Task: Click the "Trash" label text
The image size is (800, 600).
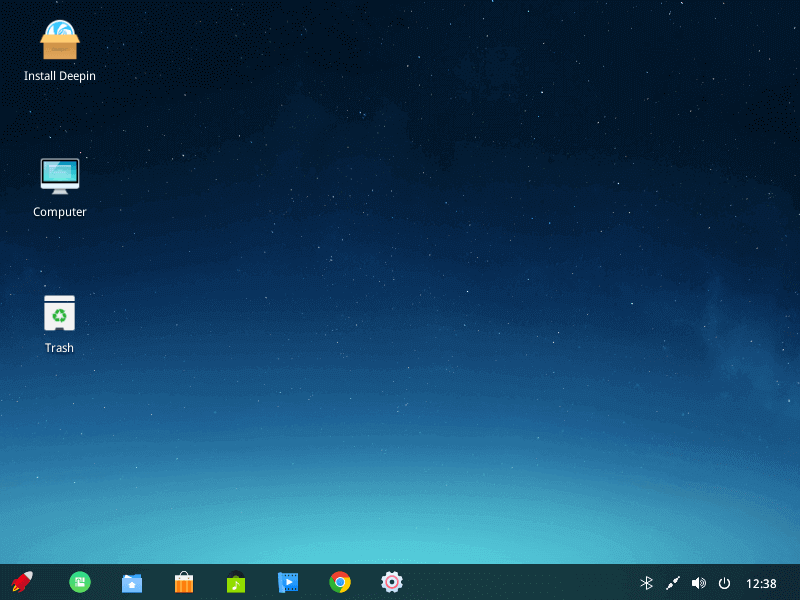Action: point(59,348)
